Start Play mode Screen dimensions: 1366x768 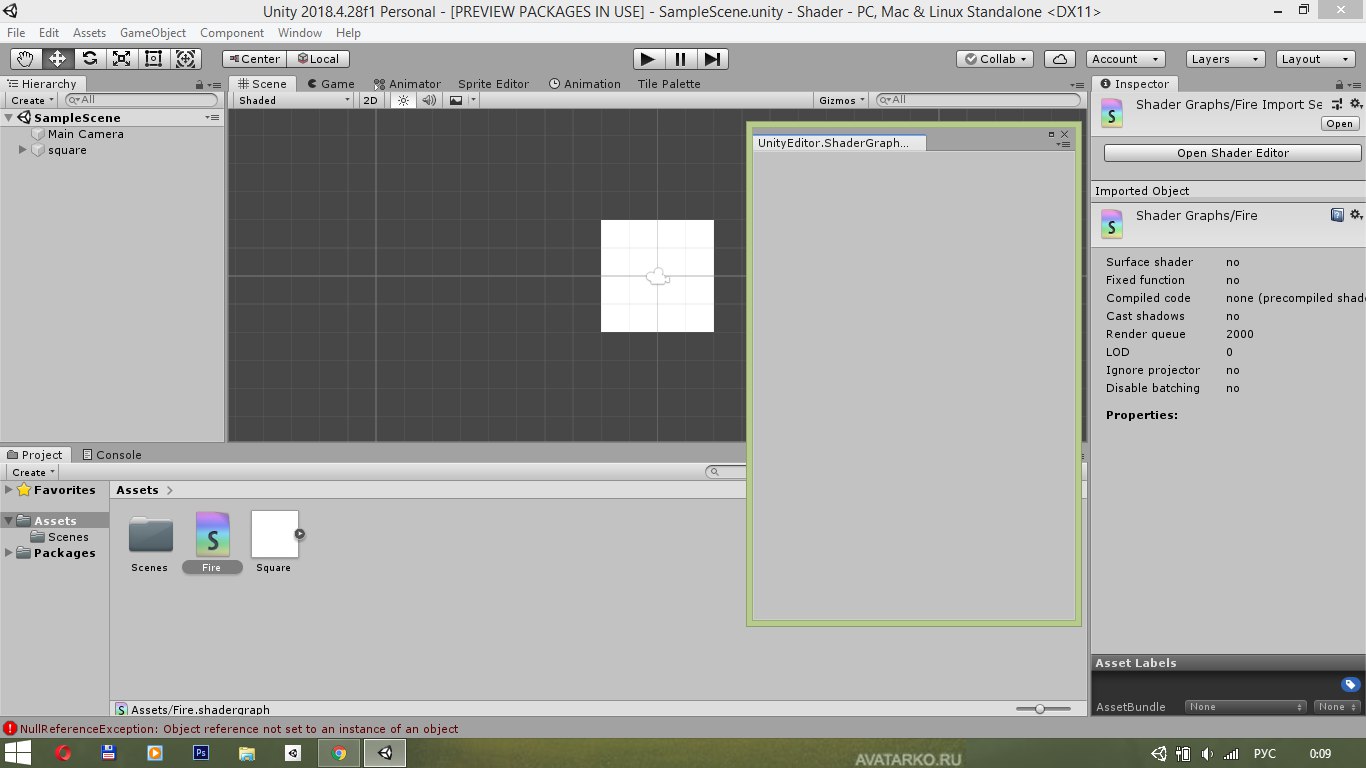point(648,59)
